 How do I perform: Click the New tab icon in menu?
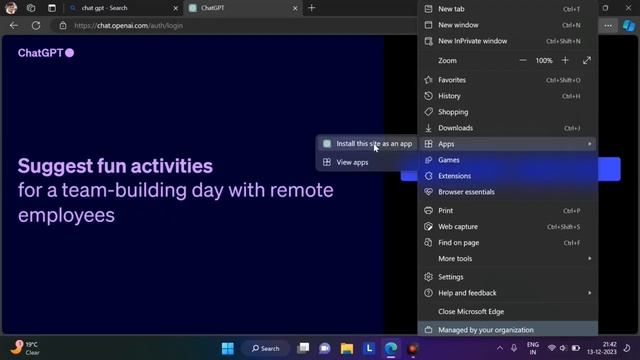pos(428,9)
